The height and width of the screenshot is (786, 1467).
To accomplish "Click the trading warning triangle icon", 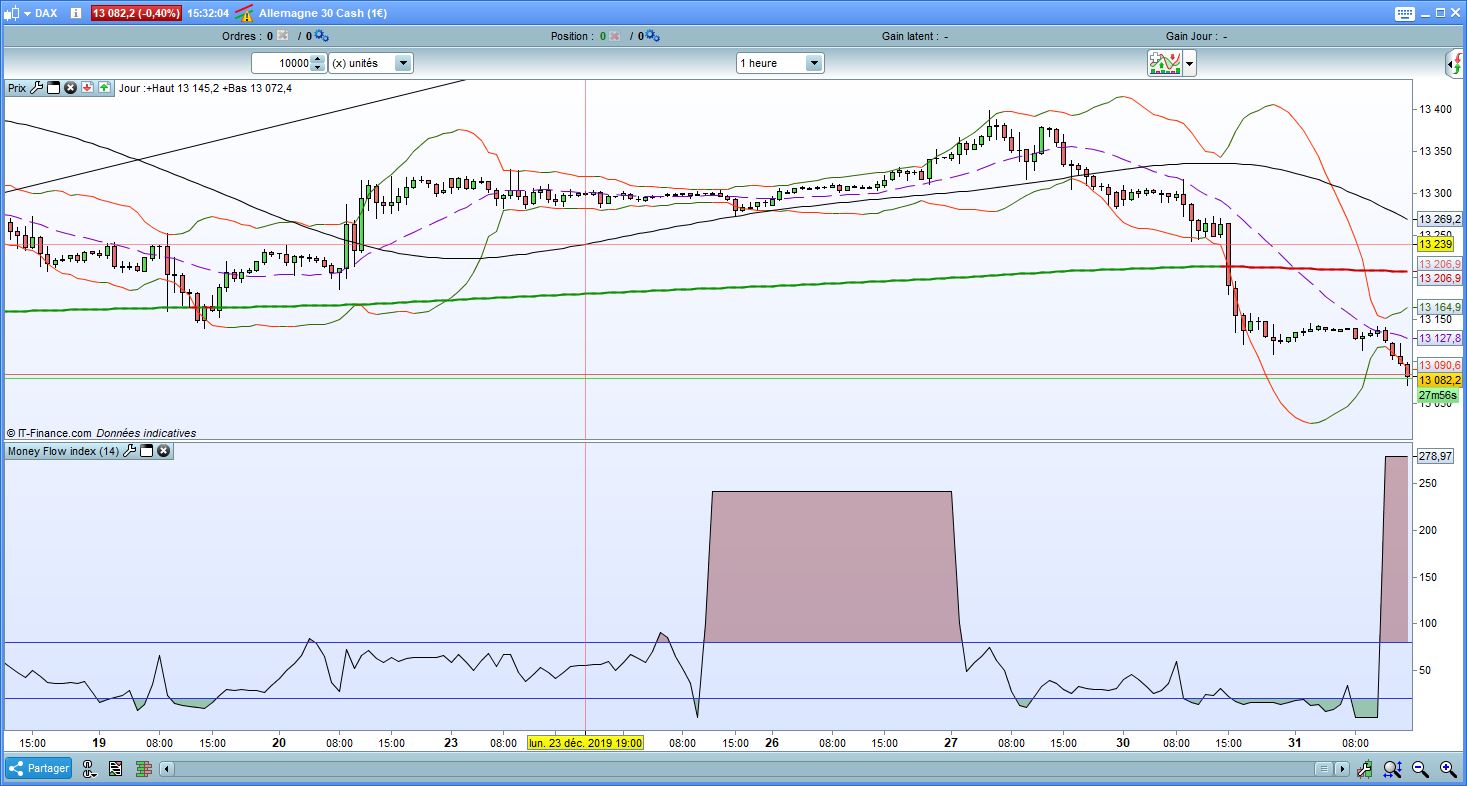I will coord(243,13).
